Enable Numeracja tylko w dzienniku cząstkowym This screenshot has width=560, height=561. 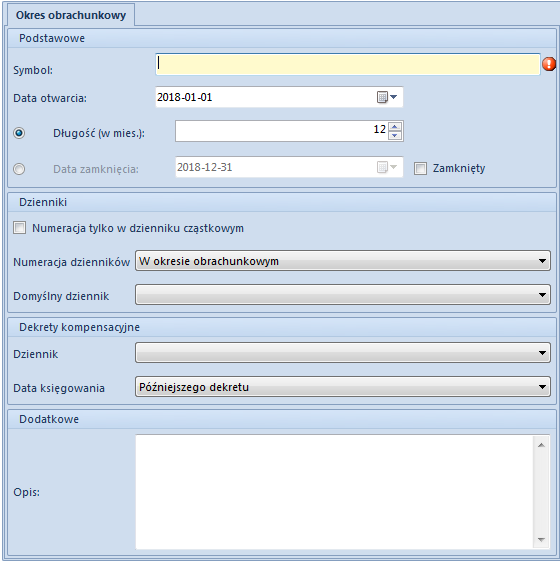click(x=19, y=228)
